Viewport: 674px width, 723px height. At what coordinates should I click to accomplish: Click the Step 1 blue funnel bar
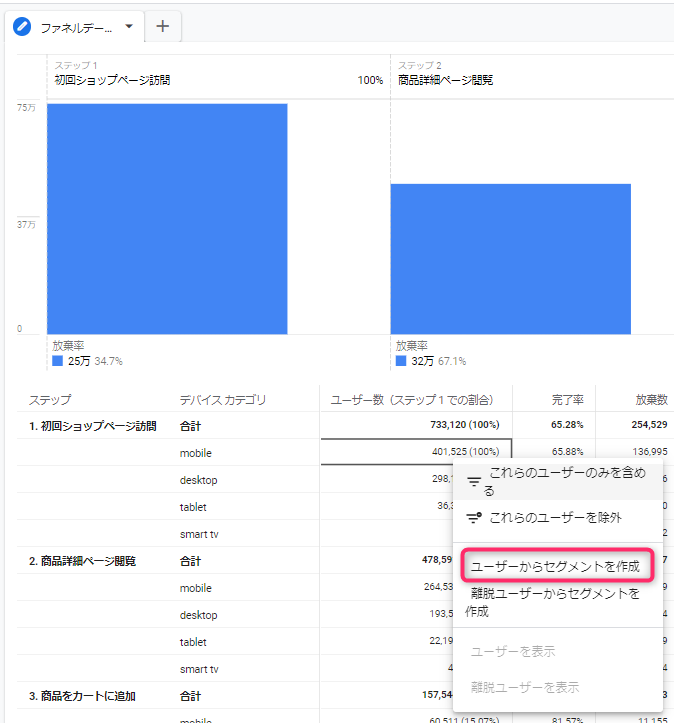[167, 218]
